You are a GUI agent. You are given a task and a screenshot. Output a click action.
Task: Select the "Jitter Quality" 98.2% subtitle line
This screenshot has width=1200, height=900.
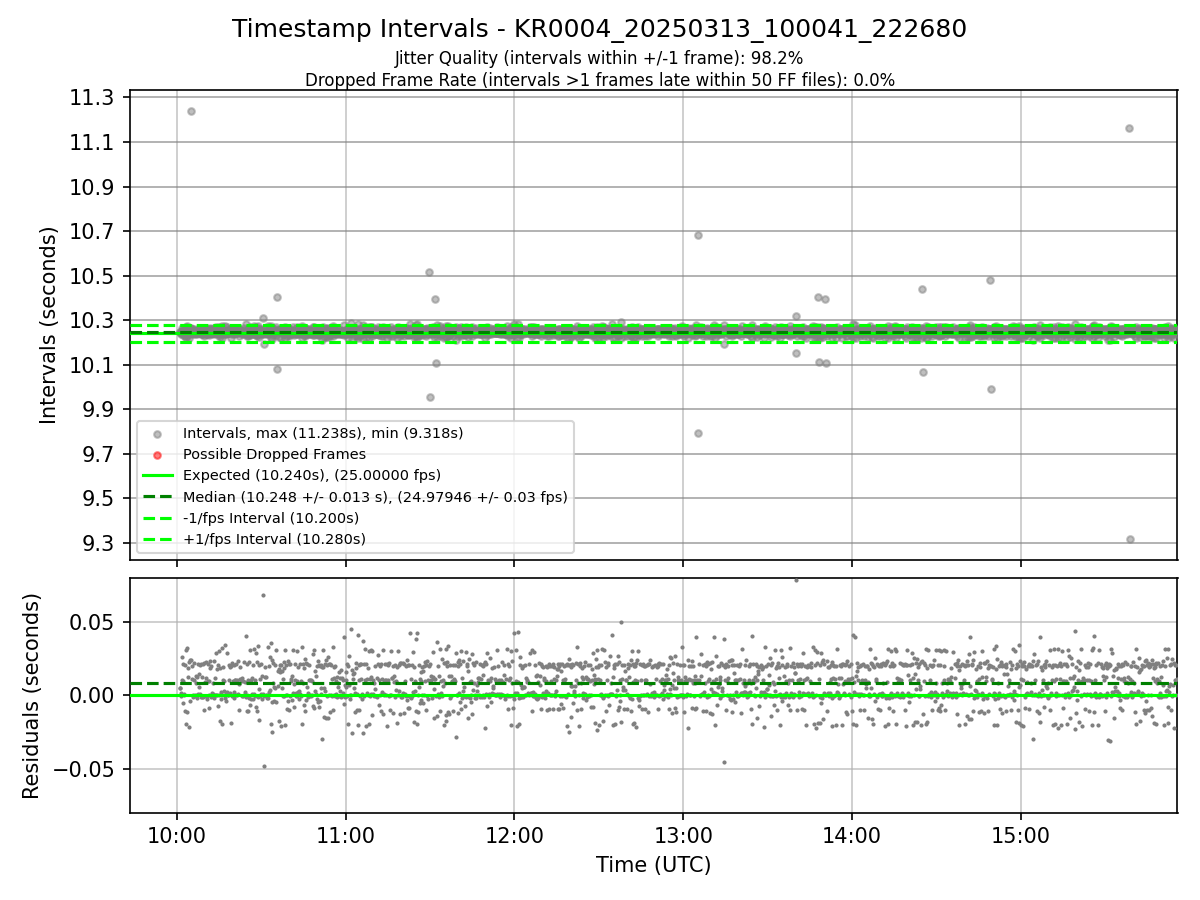599,58
